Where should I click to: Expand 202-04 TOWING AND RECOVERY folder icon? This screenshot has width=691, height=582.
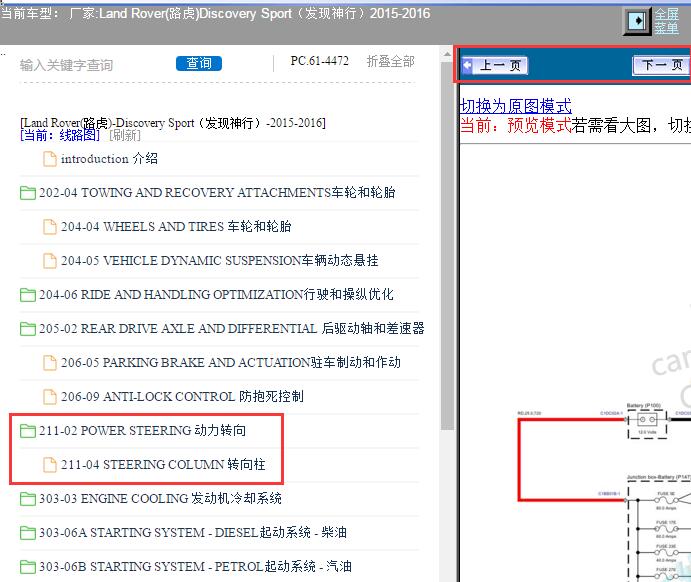click(28, 193)
